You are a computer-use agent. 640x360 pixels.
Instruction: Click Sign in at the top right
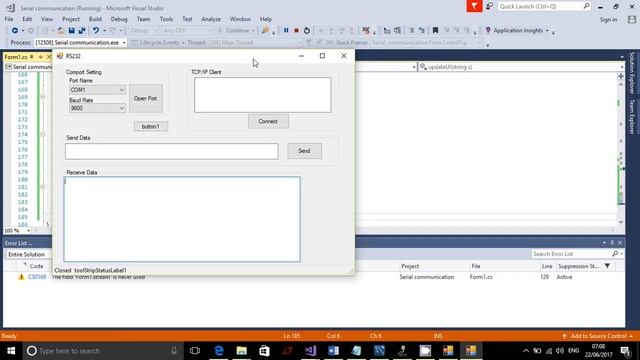(x=608, y=20)
